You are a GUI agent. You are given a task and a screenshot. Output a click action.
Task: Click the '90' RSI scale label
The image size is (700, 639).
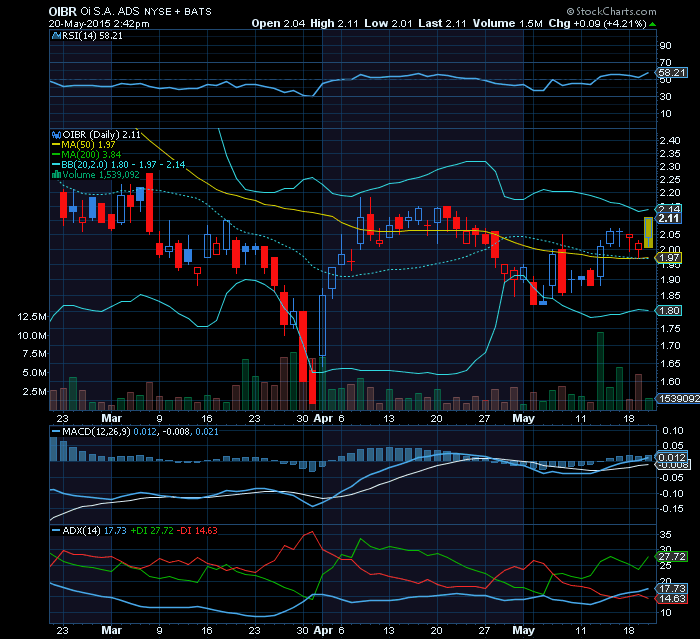[x=665, y=46]
